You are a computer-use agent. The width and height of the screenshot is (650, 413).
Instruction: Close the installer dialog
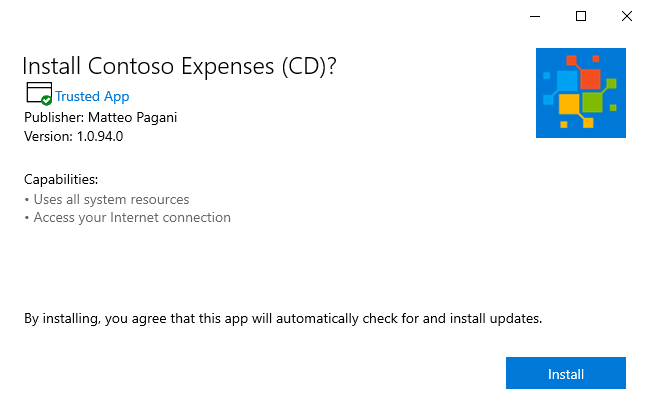point(627,16)
